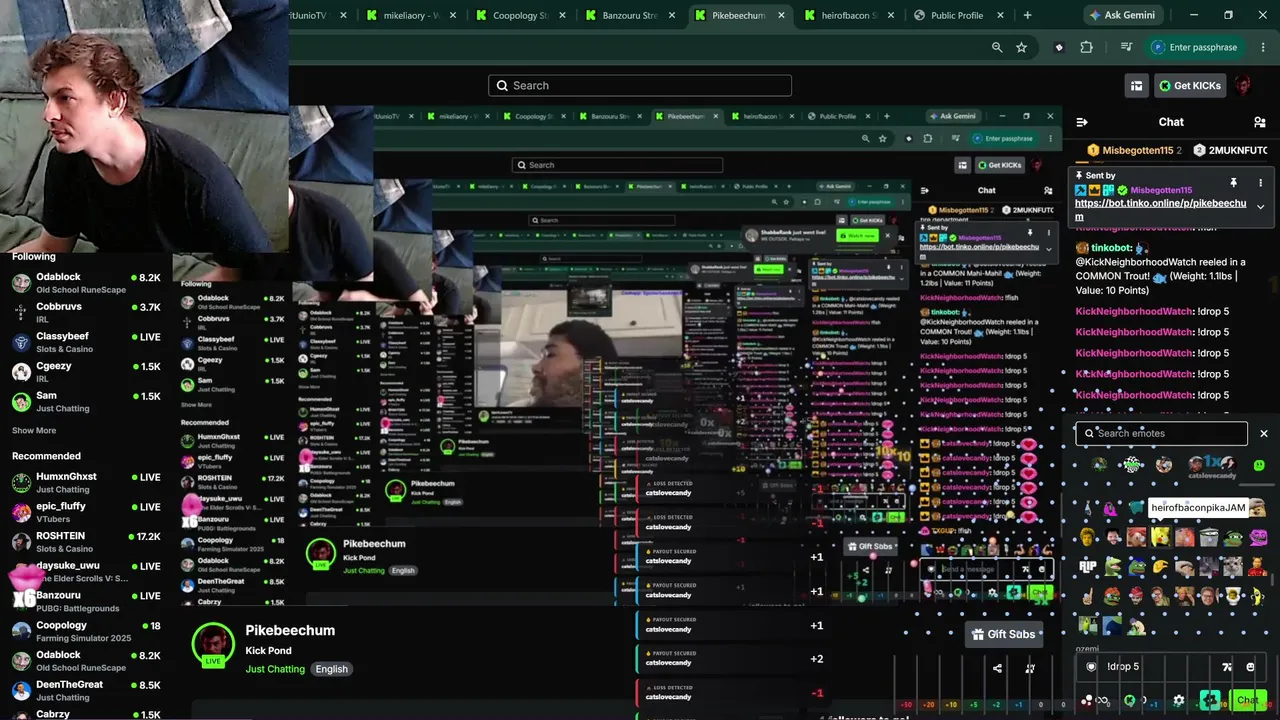
Task: Click the Enter passphrase profile button
Action: (x=1195, y=47)
